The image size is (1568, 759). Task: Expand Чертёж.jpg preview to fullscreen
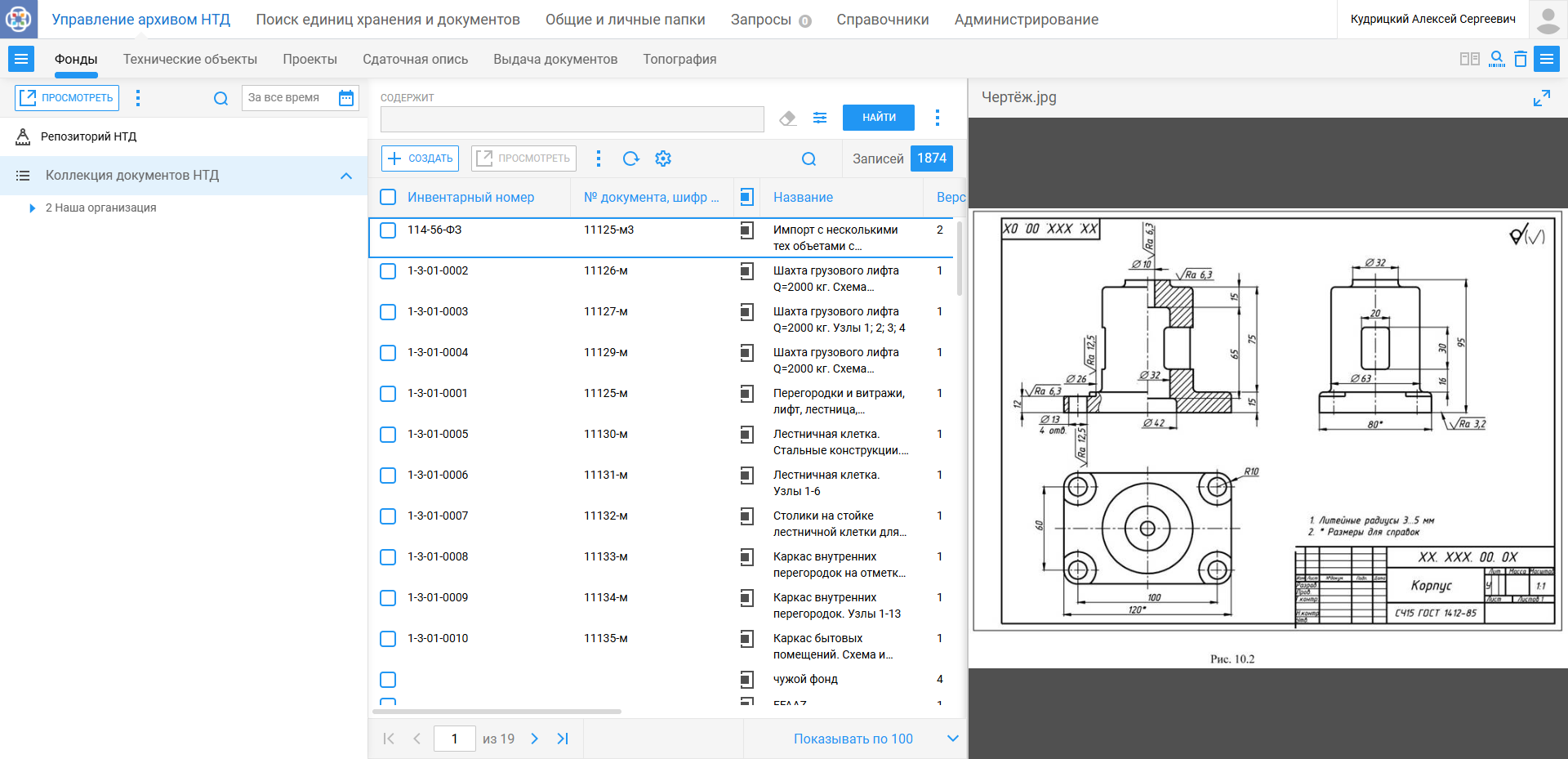1541,98
